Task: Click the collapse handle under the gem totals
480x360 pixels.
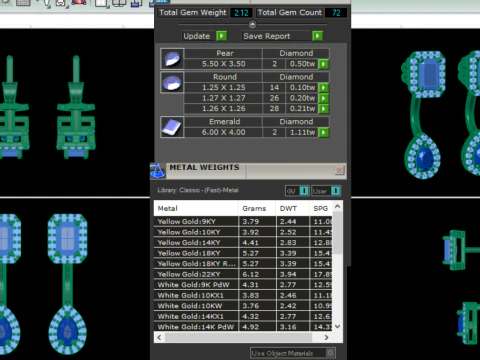Action: tap(252, 24)
